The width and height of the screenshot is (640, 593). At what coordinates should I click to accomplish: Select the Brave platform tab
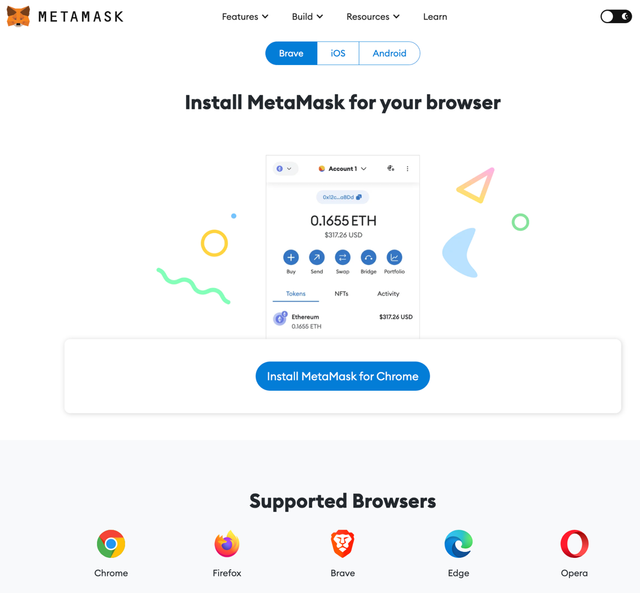(x=291, y=53)
